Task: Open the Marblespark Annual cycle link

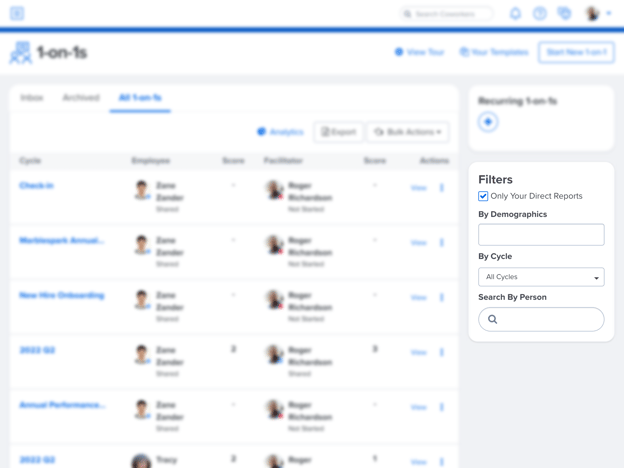Action: (x=62, y=240)
